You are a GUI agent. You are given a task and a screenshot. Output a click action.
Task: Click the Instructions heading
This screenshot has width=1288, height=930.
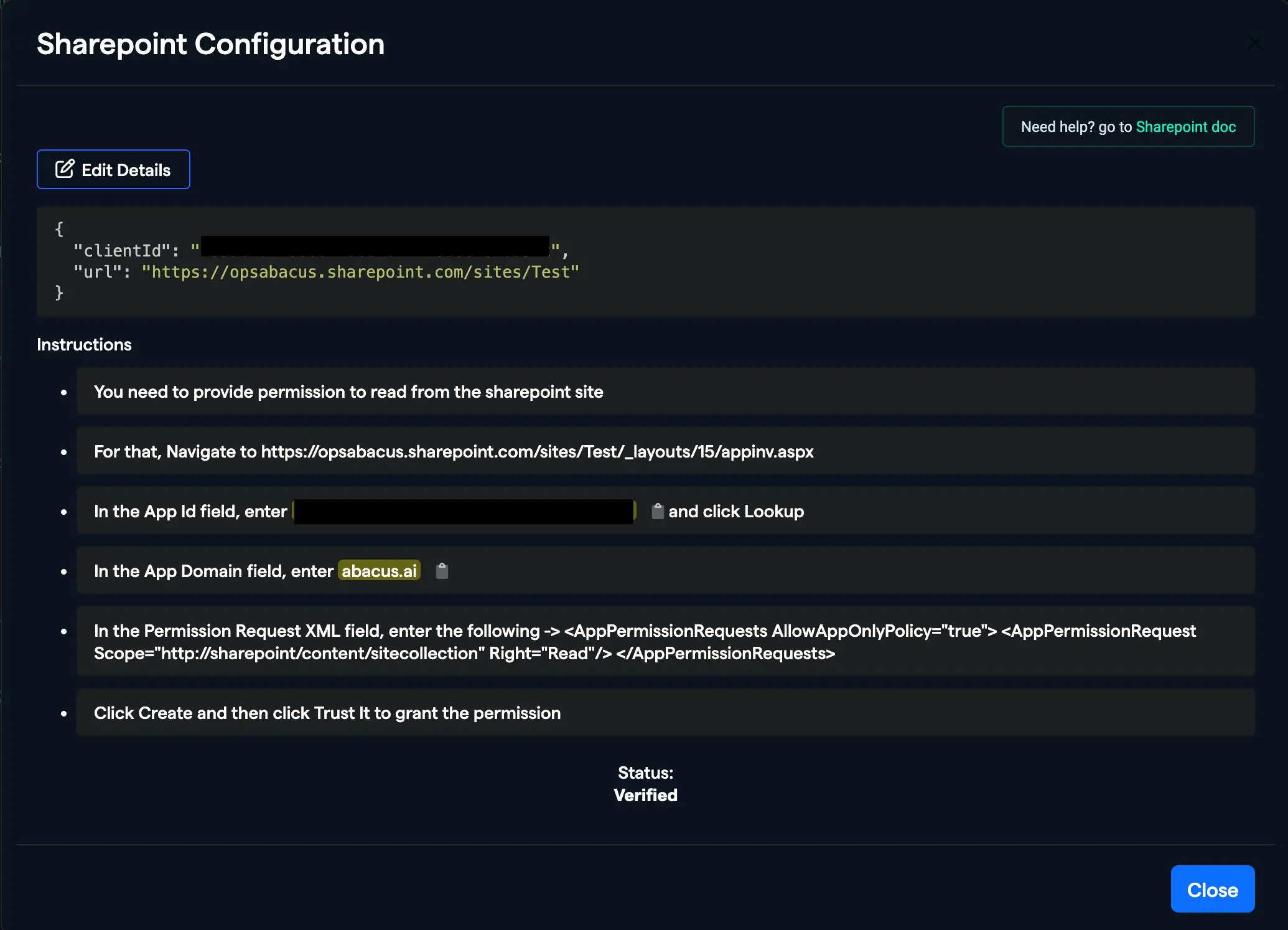pyautogui.click(x=84, y=344)
